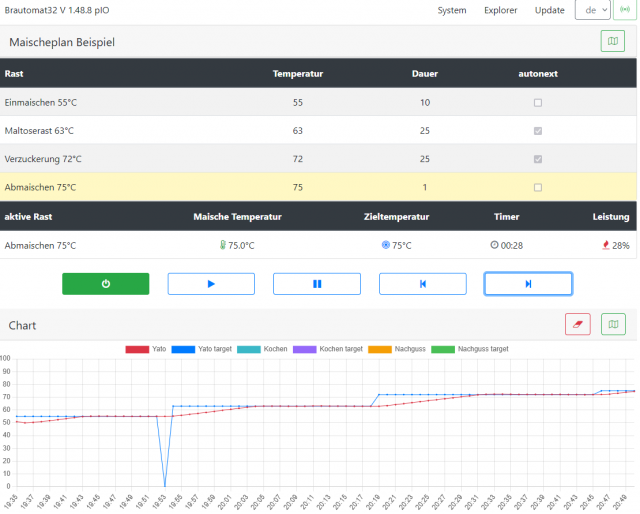Toggle Kochen series via teal legend swatch

tap(249, 349)
